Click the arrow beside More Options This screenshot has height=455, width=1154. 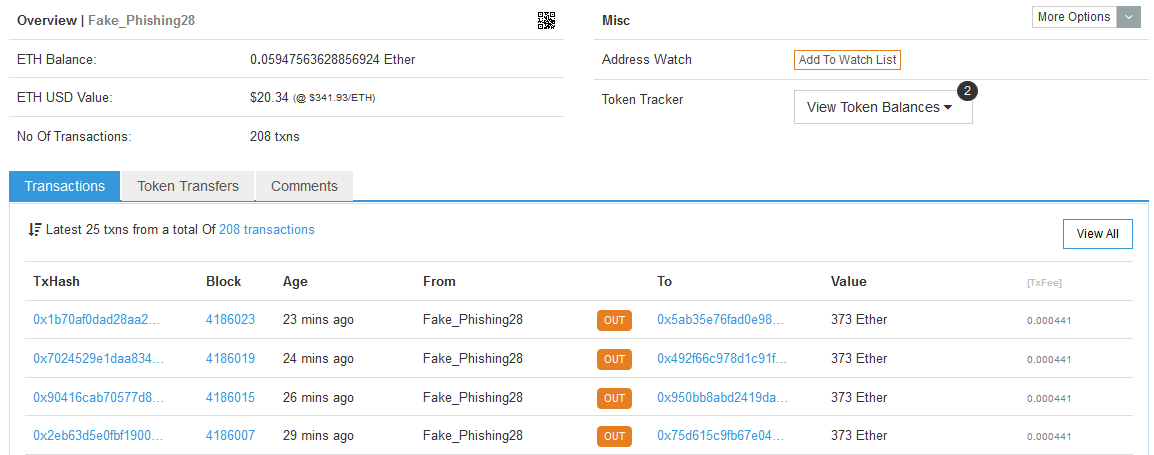(1128, 17)
